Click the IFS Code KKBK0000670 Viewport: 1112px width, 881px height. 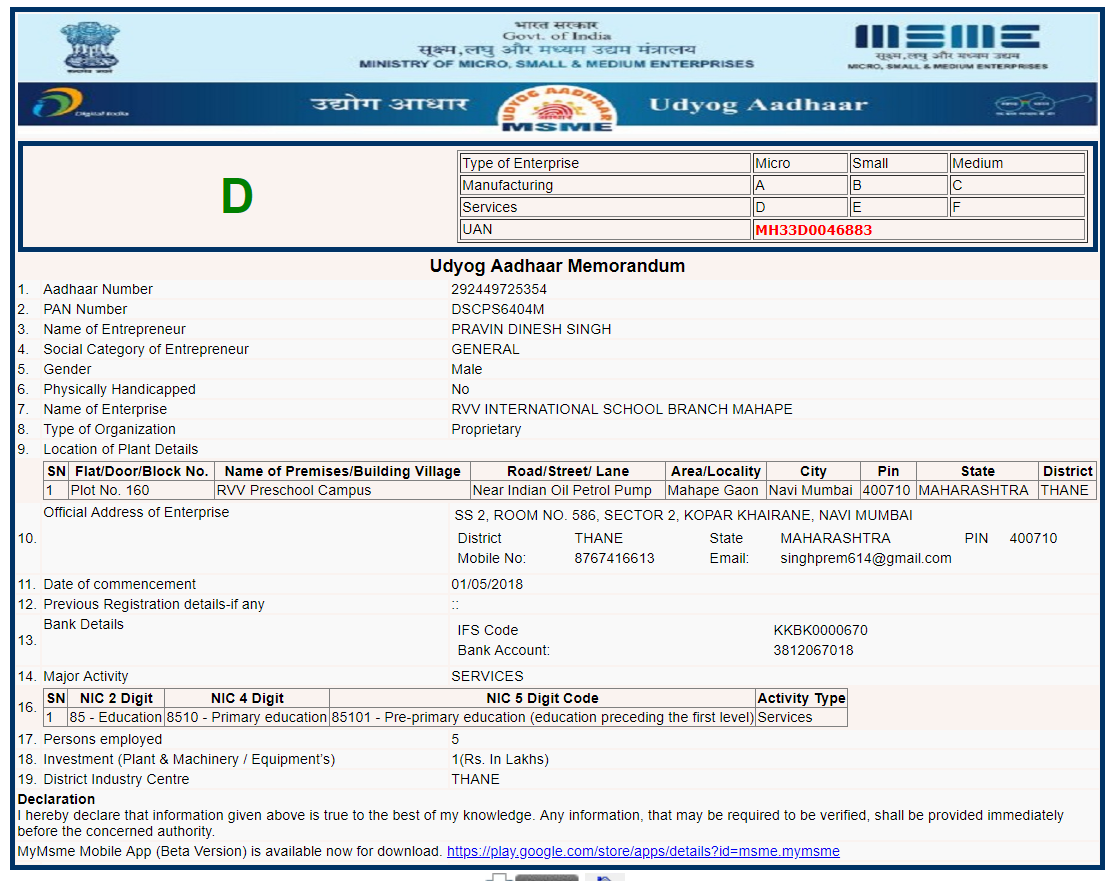(x=820, y=630)
